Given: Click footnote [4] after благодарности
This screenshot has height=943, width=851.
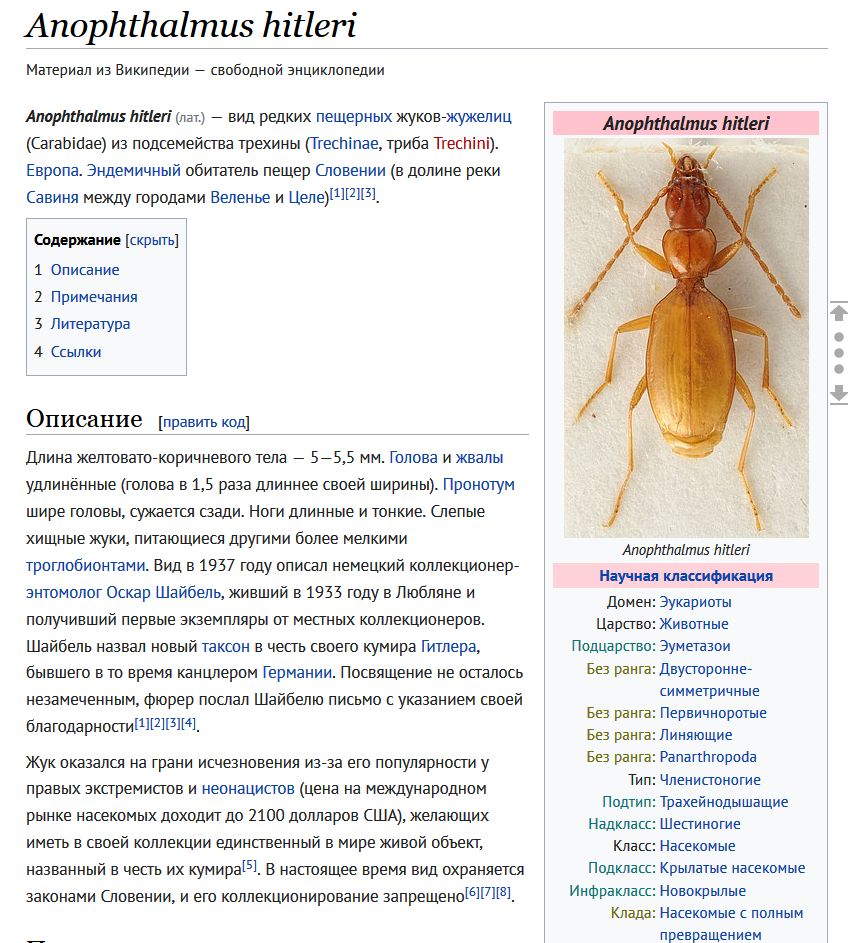Looking at the screenshot, I should [x=188, y=723].
